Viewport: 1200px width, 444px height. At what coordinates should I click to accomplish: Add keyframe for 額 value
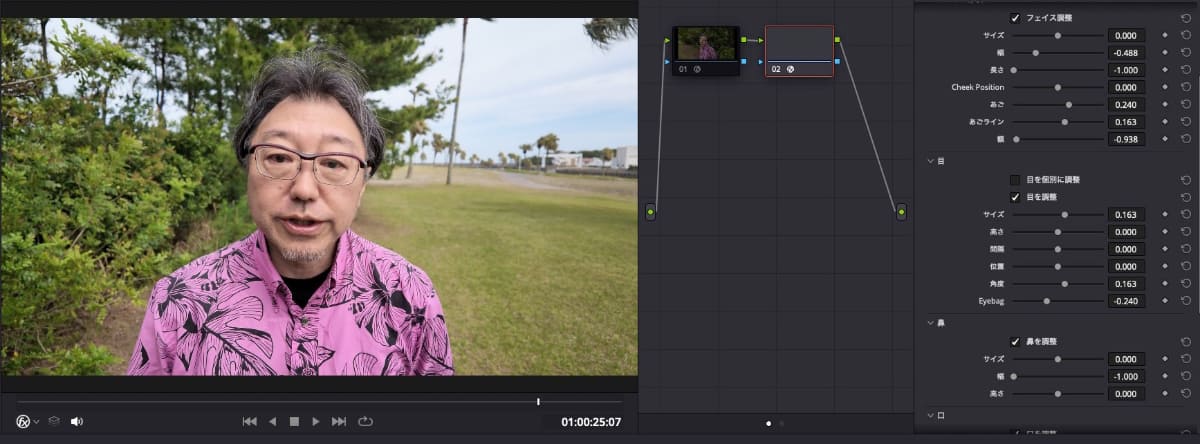pos(1164,139)
